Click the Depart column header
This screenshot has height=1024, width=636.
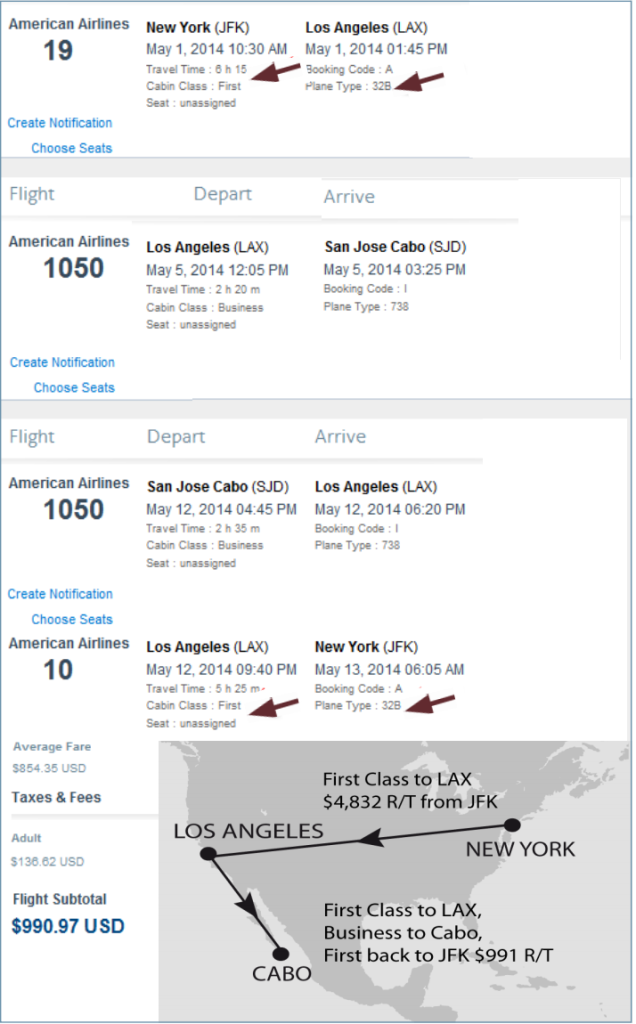pos(222,195)
